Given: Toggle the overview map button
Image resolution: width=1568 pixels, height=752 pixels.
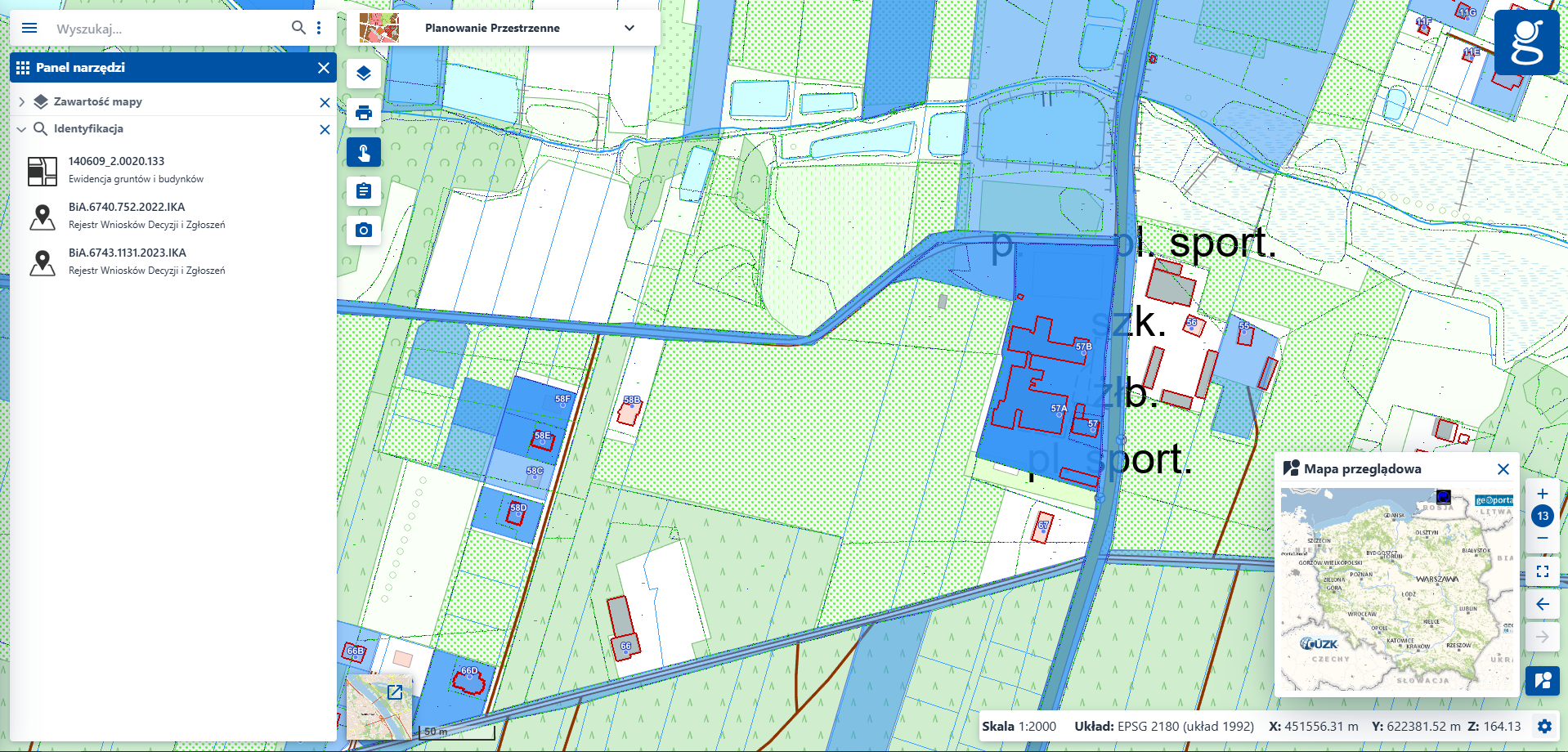Looking at the screenshot, I should pos(1543,680).
